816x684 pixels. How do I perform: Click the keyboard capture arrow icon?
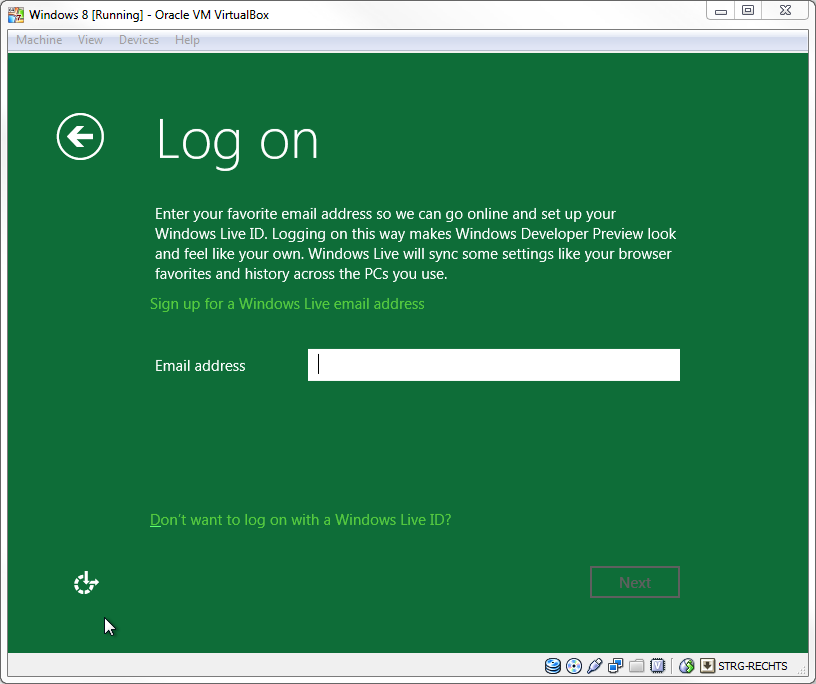point(707,666)
